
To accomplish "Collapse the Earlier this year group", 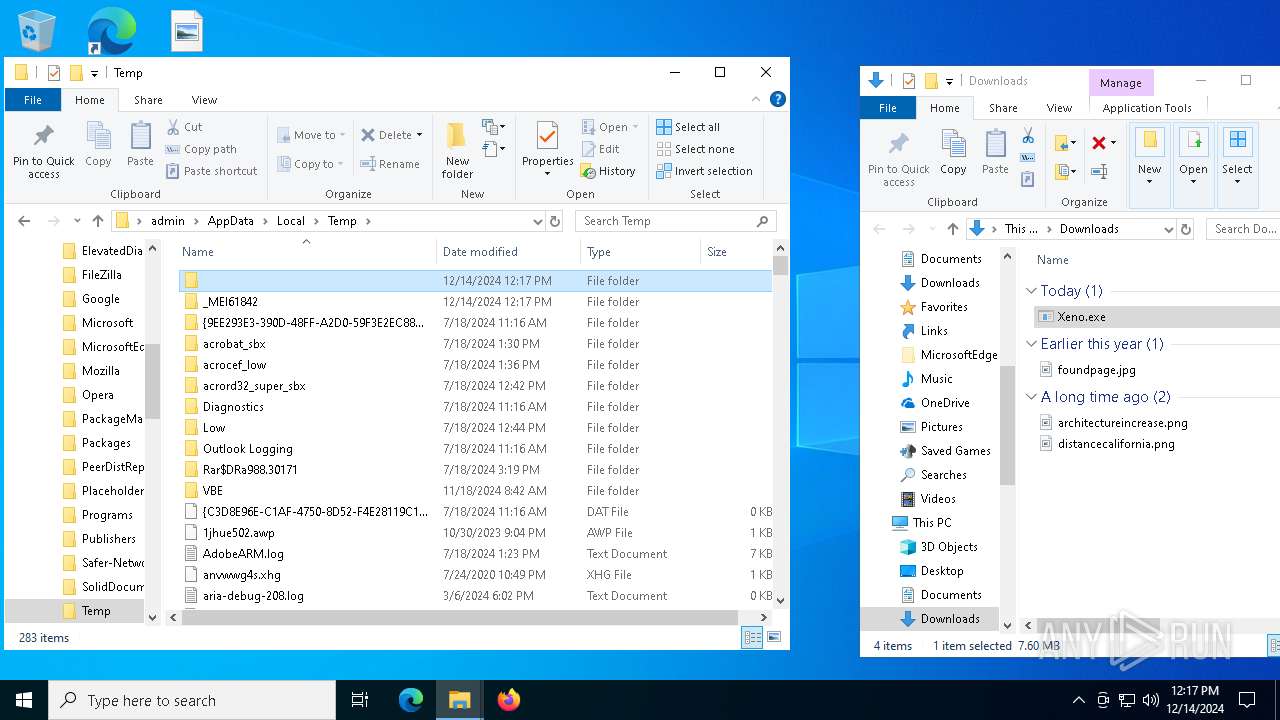I will pos(1031,344).
